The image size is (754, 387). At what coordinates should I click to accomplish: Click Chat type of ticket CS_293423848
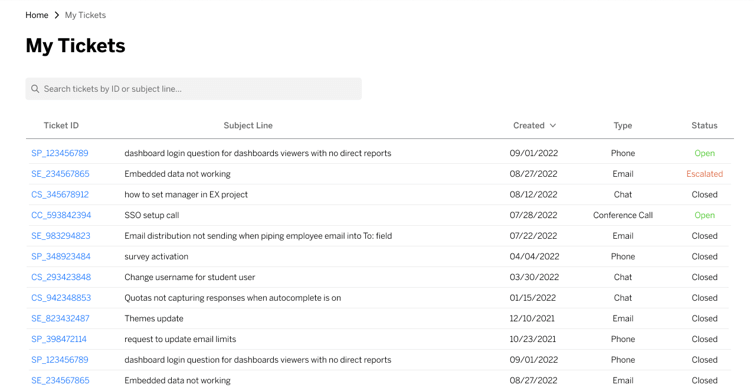point(623,277)
